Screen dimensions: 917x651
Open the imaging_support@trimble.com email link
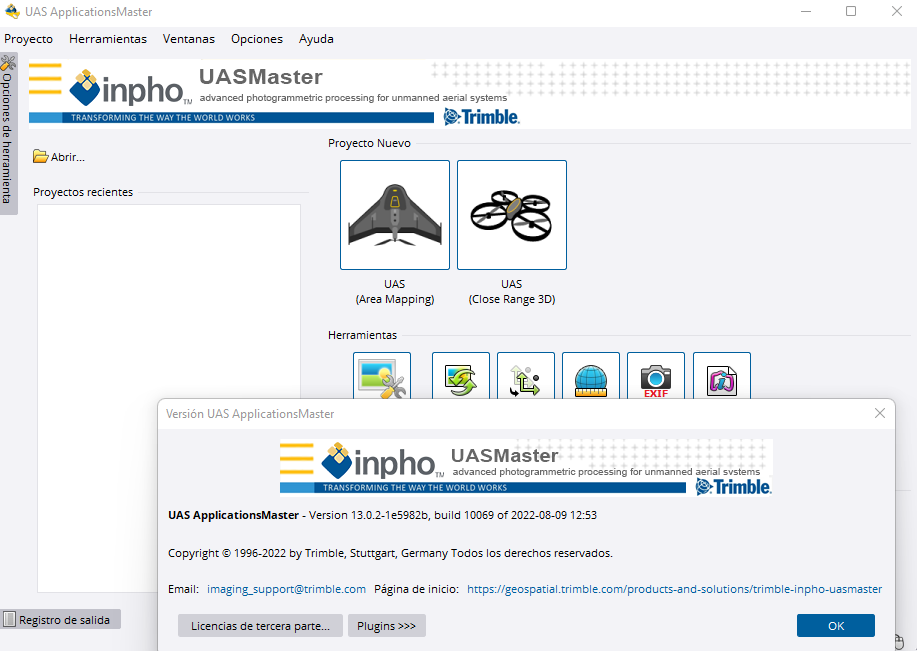(x=287, y=589)
